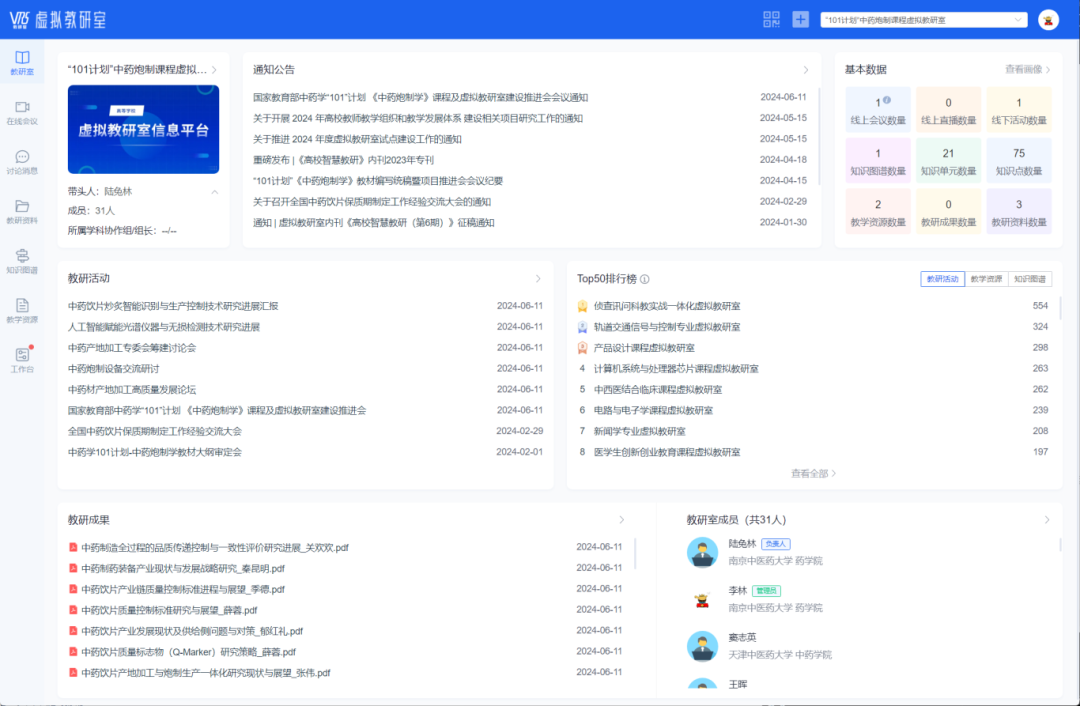This screenshot has height=706, width=1080.
Task: Switch to 知识图谱 ranking tab
Action: tap(1029, 279)
